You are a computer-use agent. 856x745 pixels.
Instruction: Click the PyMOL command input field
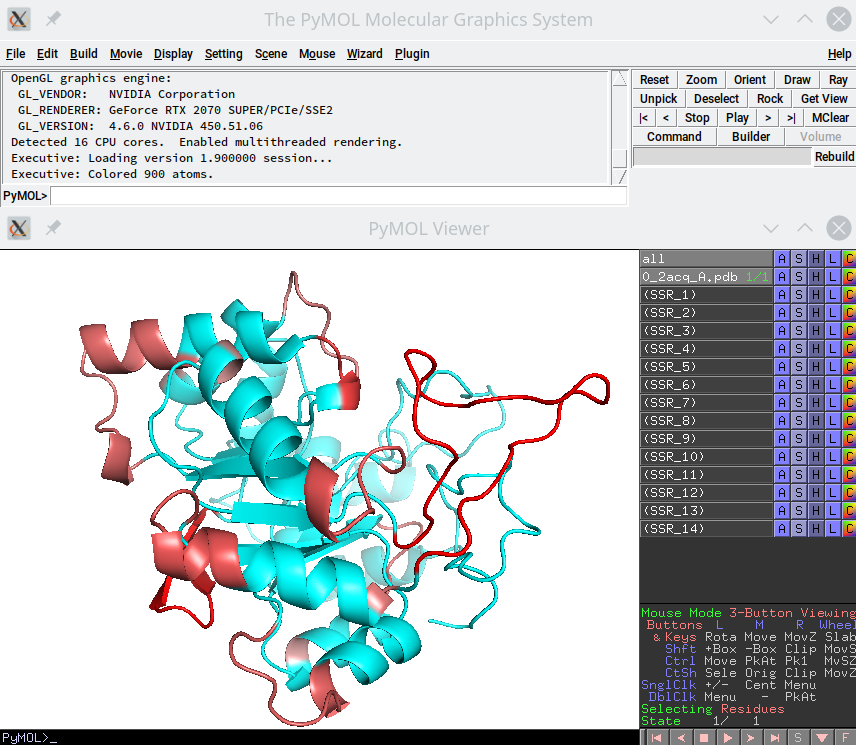pyautogui.click(x=338, y=196)
